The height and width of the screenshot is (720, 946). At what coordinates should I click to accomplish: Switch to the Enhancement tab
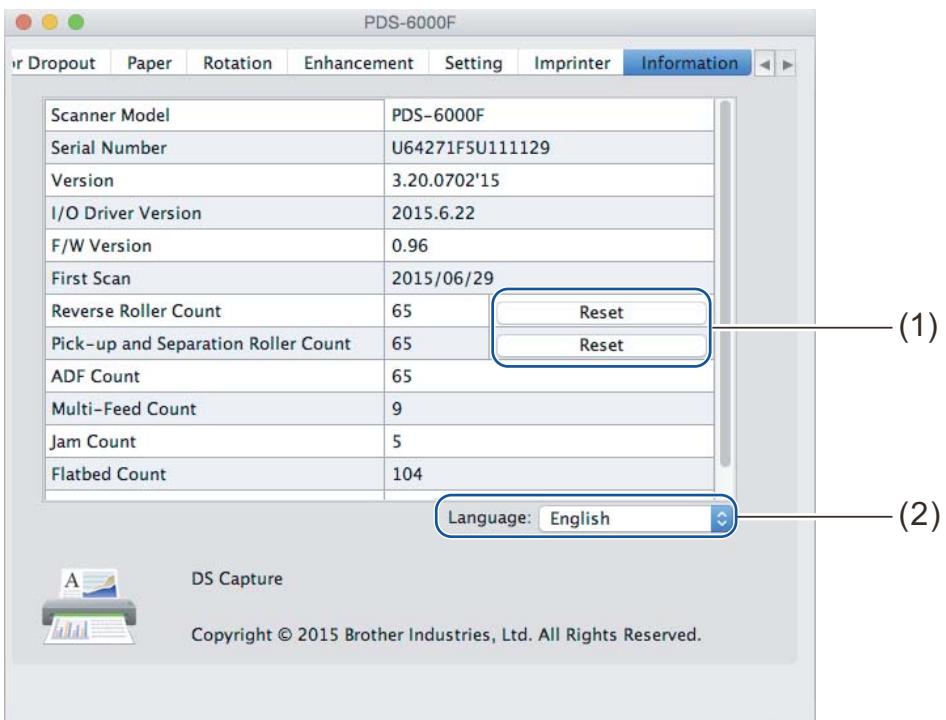click(x=358, y=63)
